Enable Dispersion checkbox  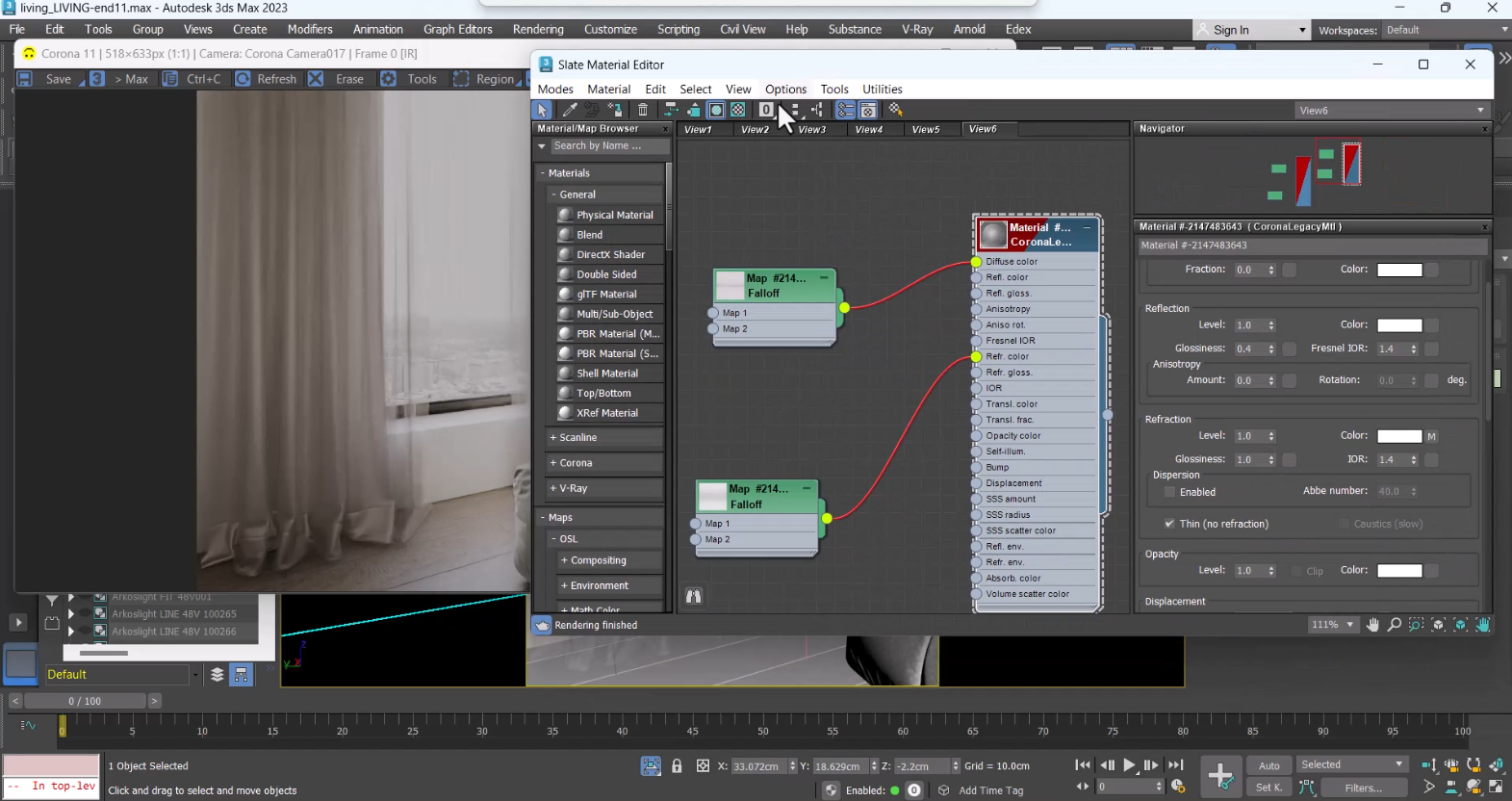[1169, 492]
